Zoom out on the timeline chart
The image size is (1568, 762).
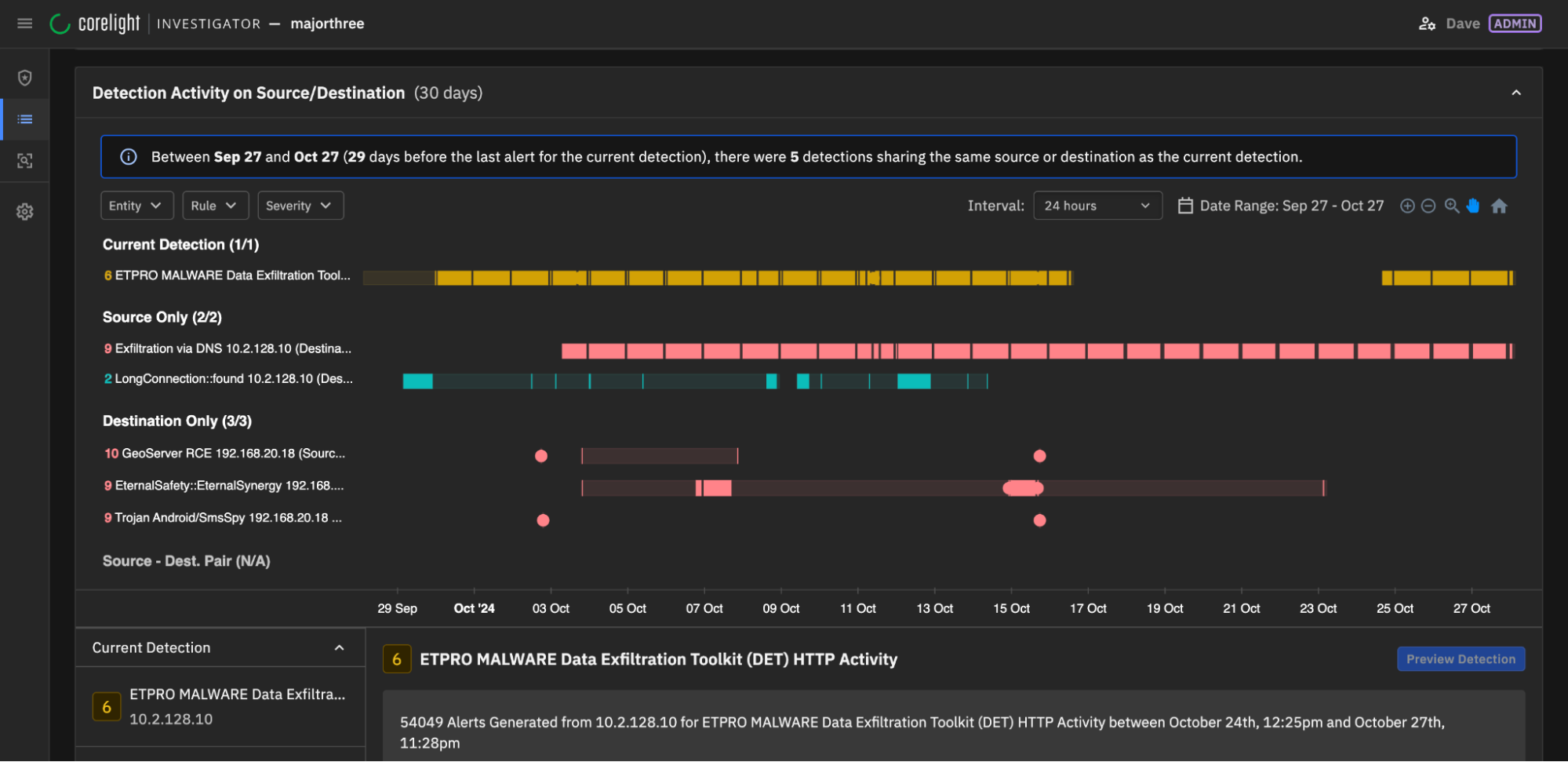pos(1428,206)
